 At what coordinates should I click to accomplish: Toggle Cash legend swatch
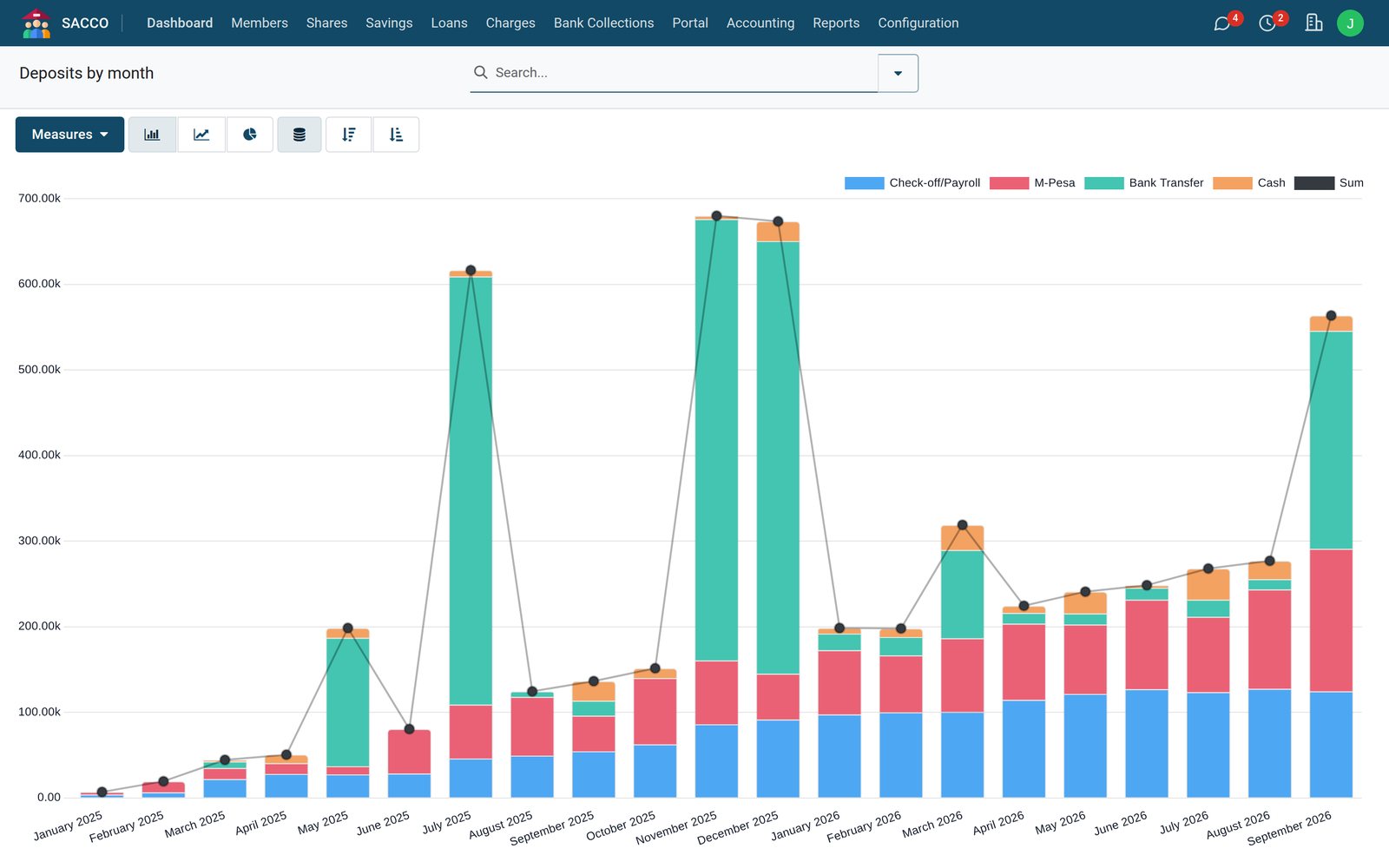click(x=1233, y=183)
